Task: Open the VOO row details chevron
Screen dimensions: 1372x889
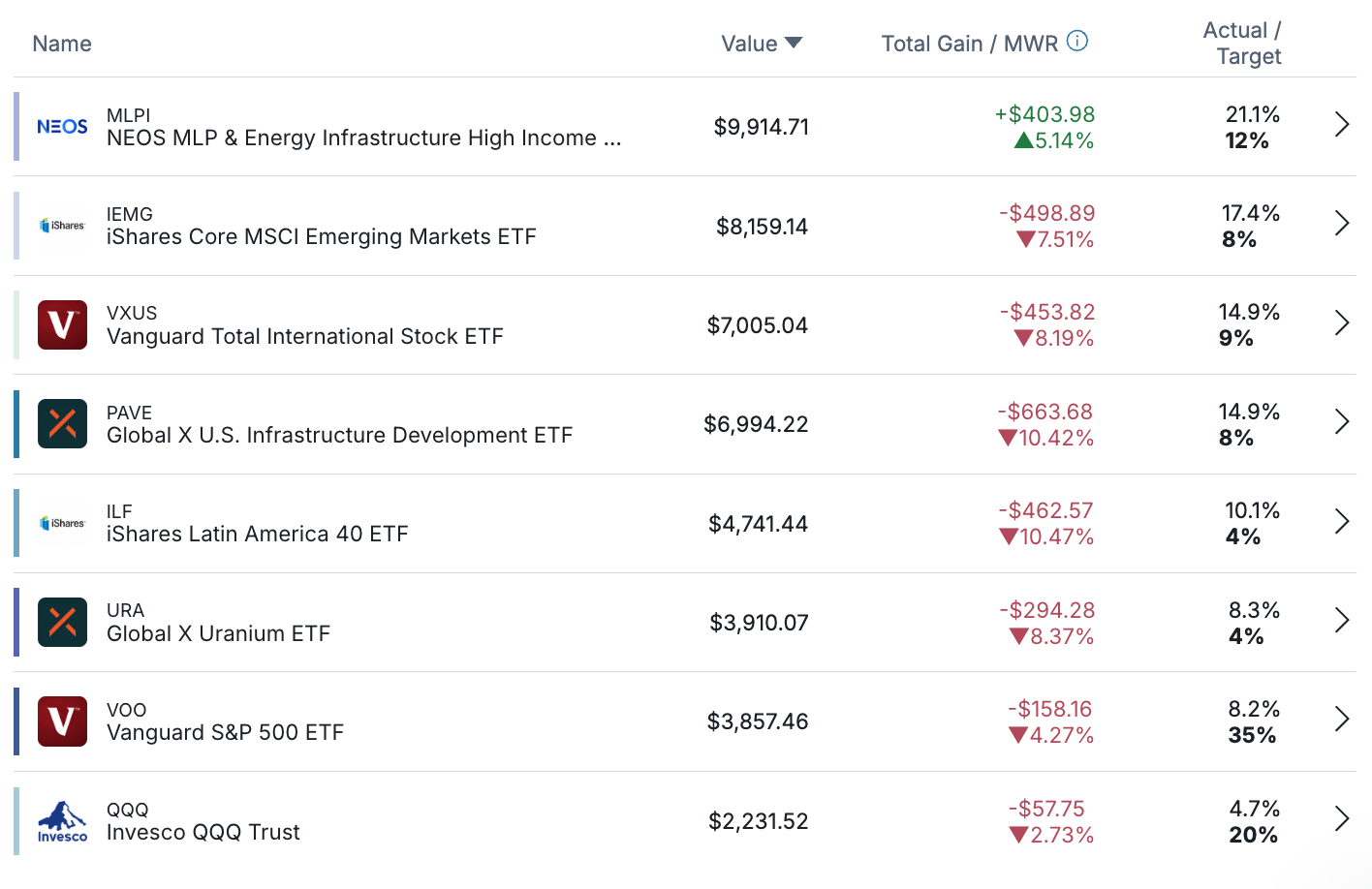Action: click(1342, 720)
